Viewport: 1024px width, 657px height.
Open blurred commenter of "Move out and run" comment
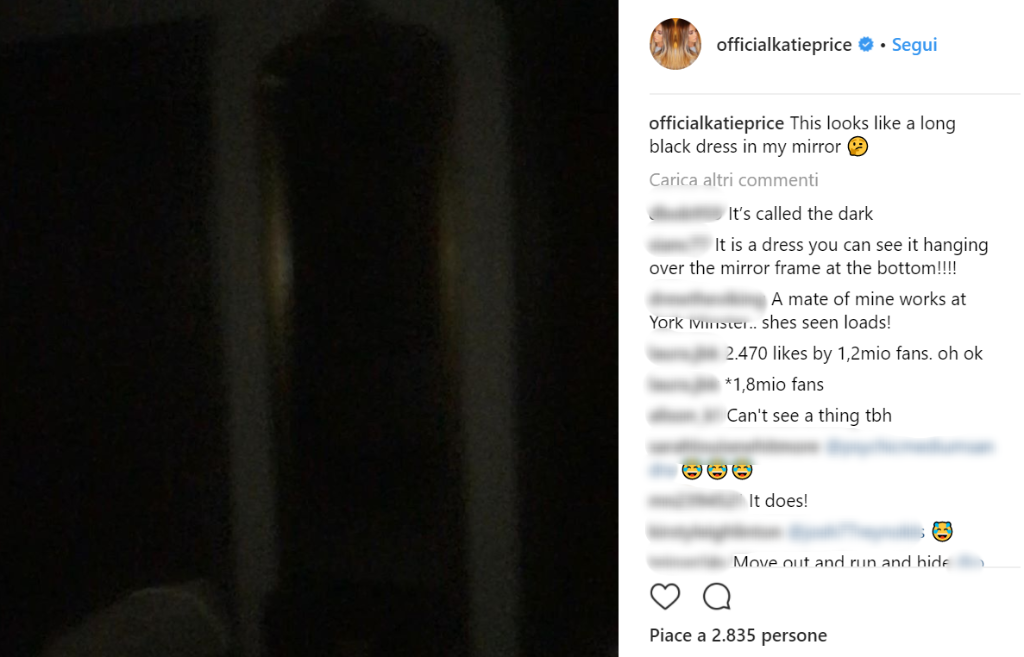coord(688,561)
